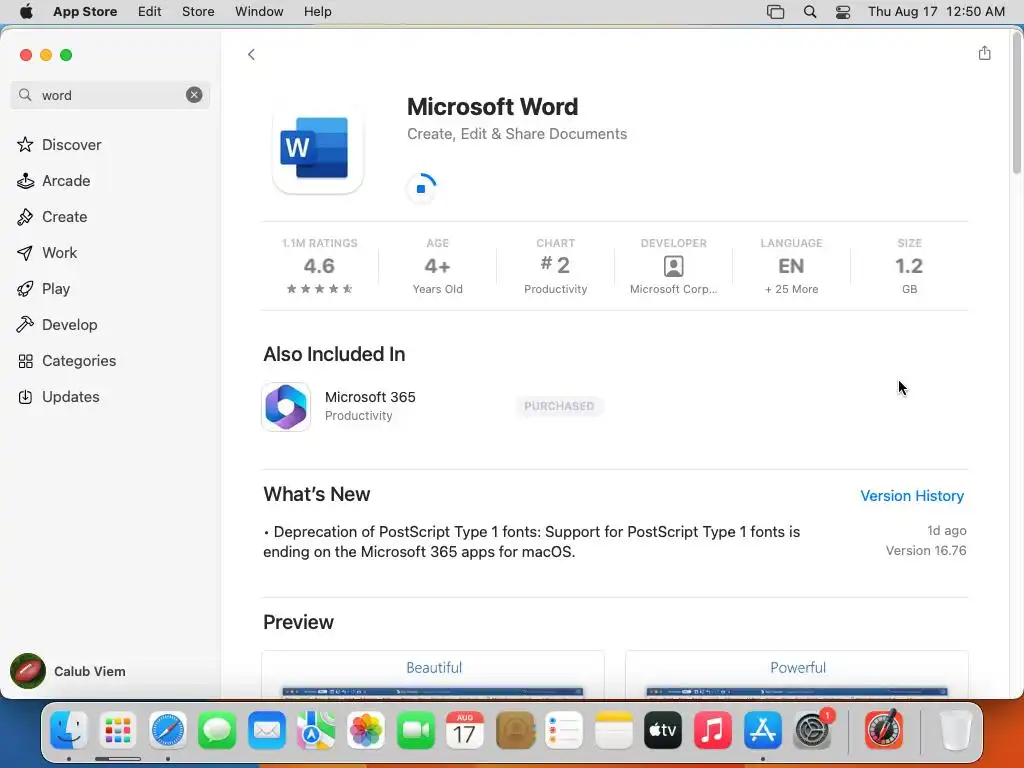Click the search field containing "word"
The width and height of the screenshot is (1024, 768).
click(110, 95)
